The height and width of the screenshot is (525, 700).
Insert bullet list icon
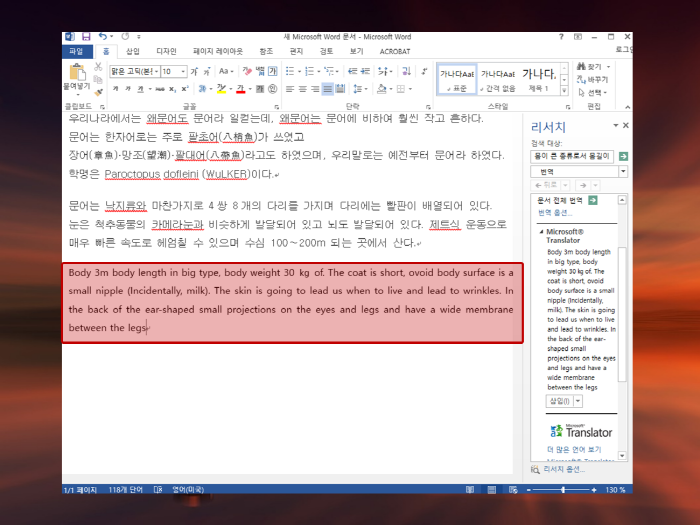[290, 71]
